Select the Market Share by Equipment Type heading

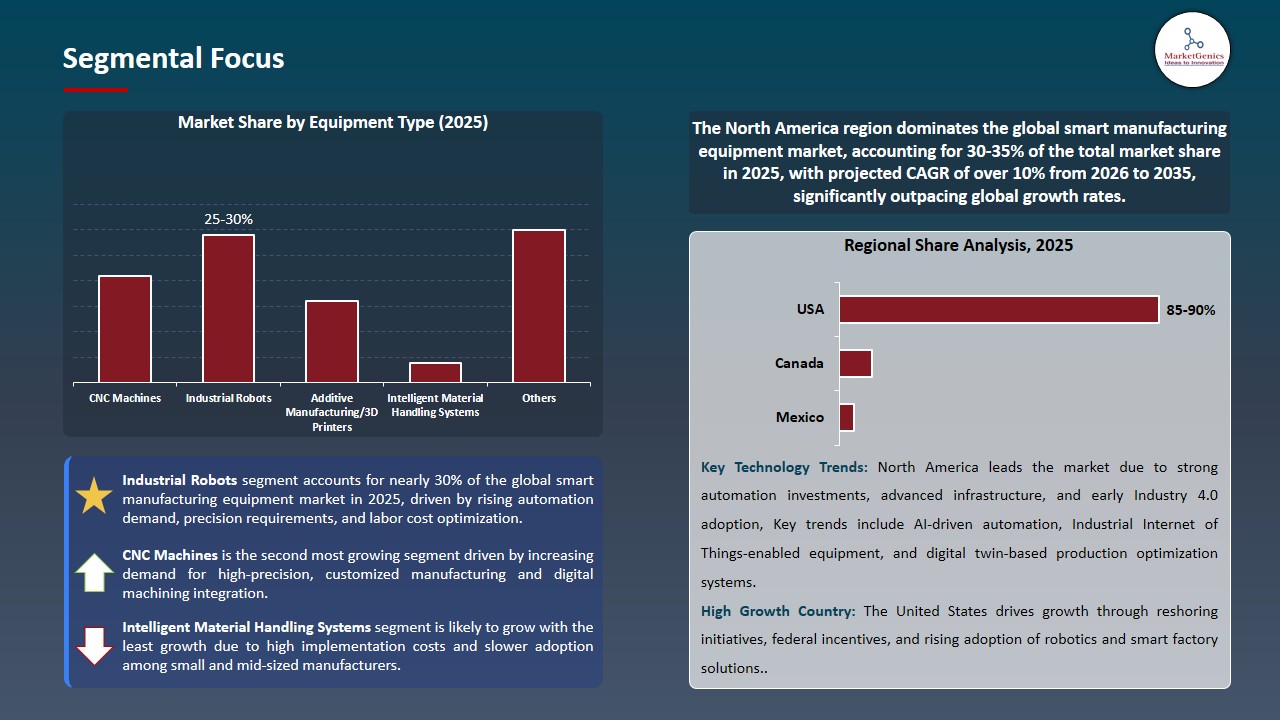tap(332, 123)
